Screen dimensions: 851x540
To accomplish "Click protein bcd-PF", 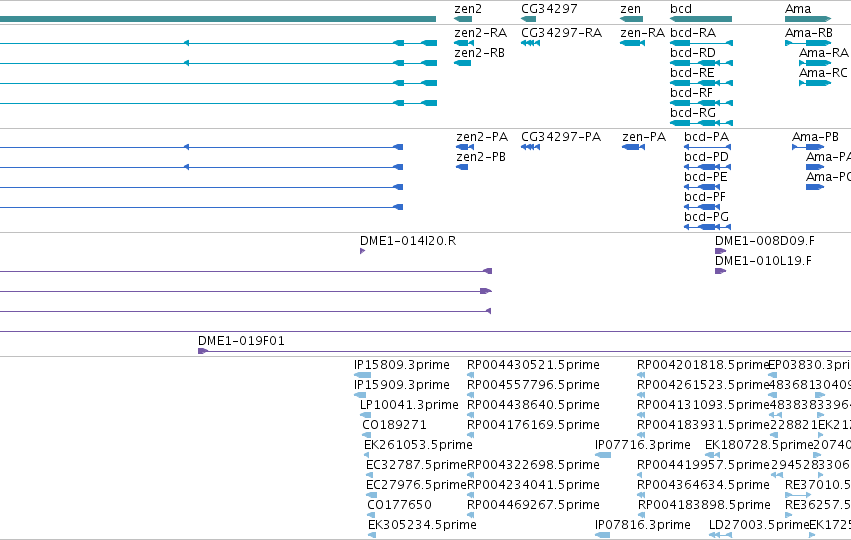I will 702,207.
